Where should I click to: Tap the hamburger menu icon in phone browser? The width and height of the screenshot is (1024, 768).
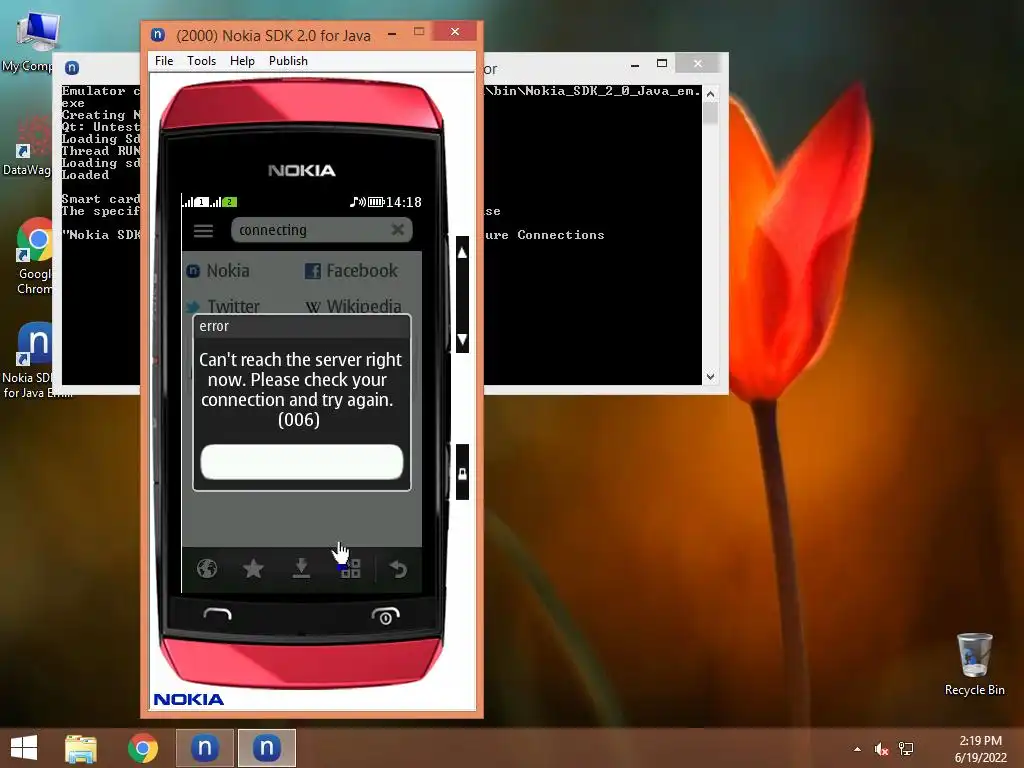tap(203, 231)
